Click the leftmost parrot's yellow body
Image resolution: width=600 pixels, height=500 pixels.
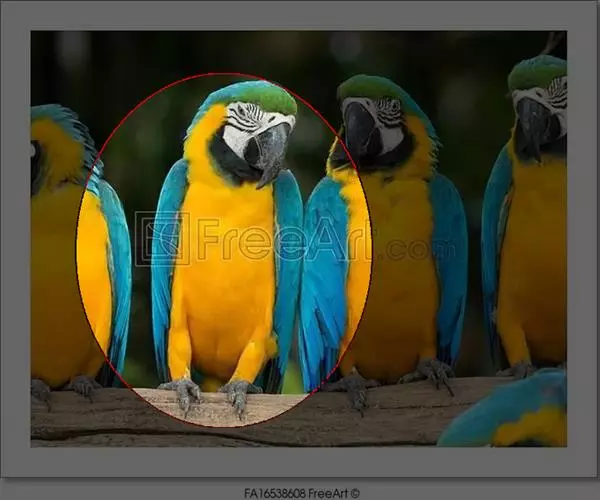click(55, 270)
